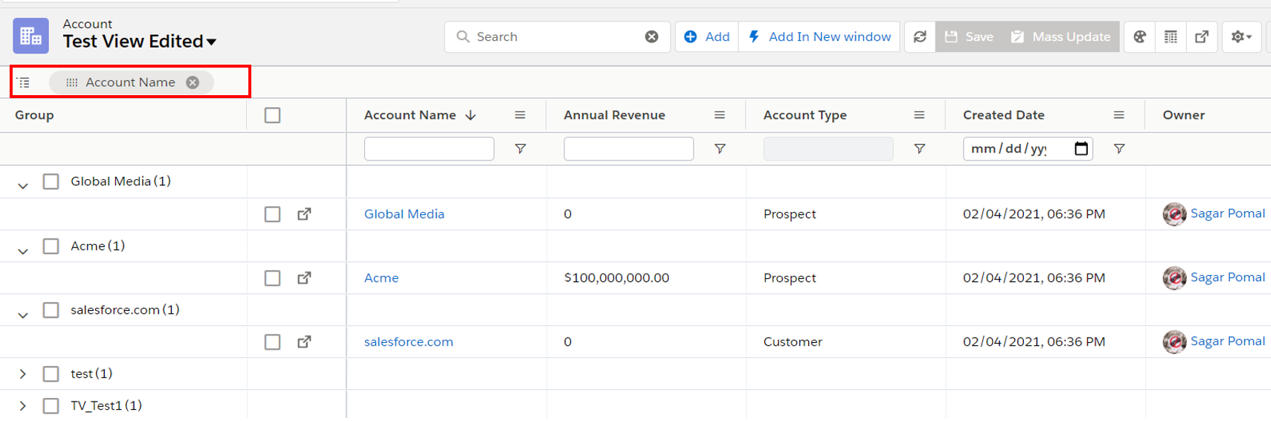Click the Annual Revenue column filter icon
Image resolution: width=1271 pixels, height=421 pixels.
pyautogui.click(x=719, y=149)
